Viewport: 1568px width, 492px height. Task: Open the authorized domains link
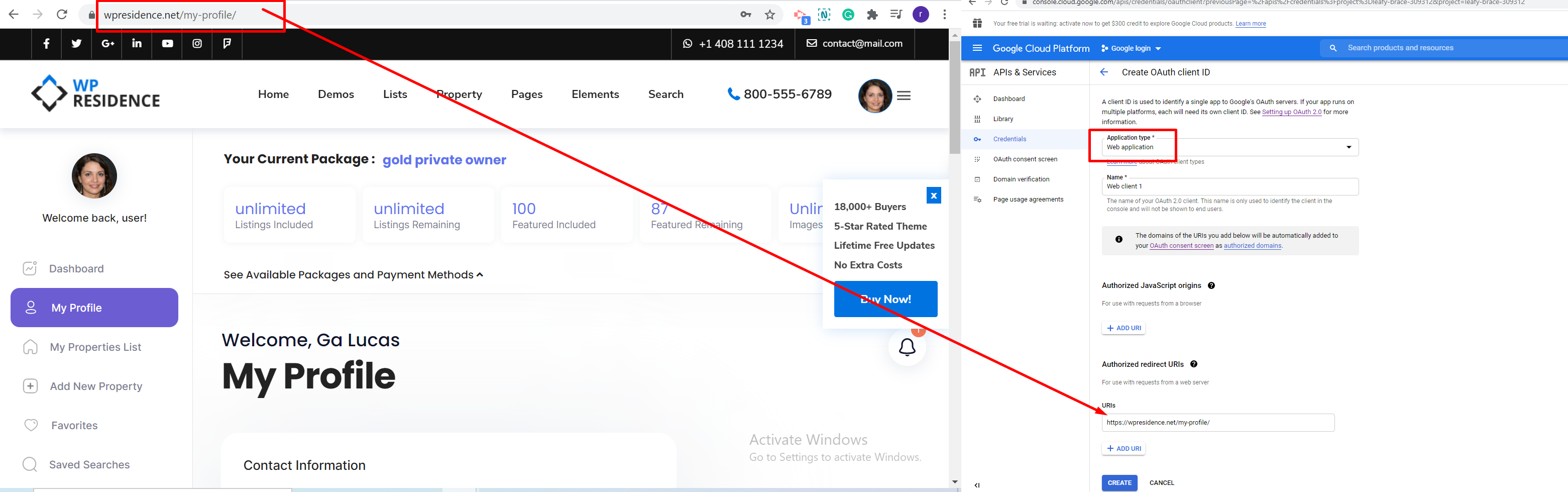tap(1252, 246)
